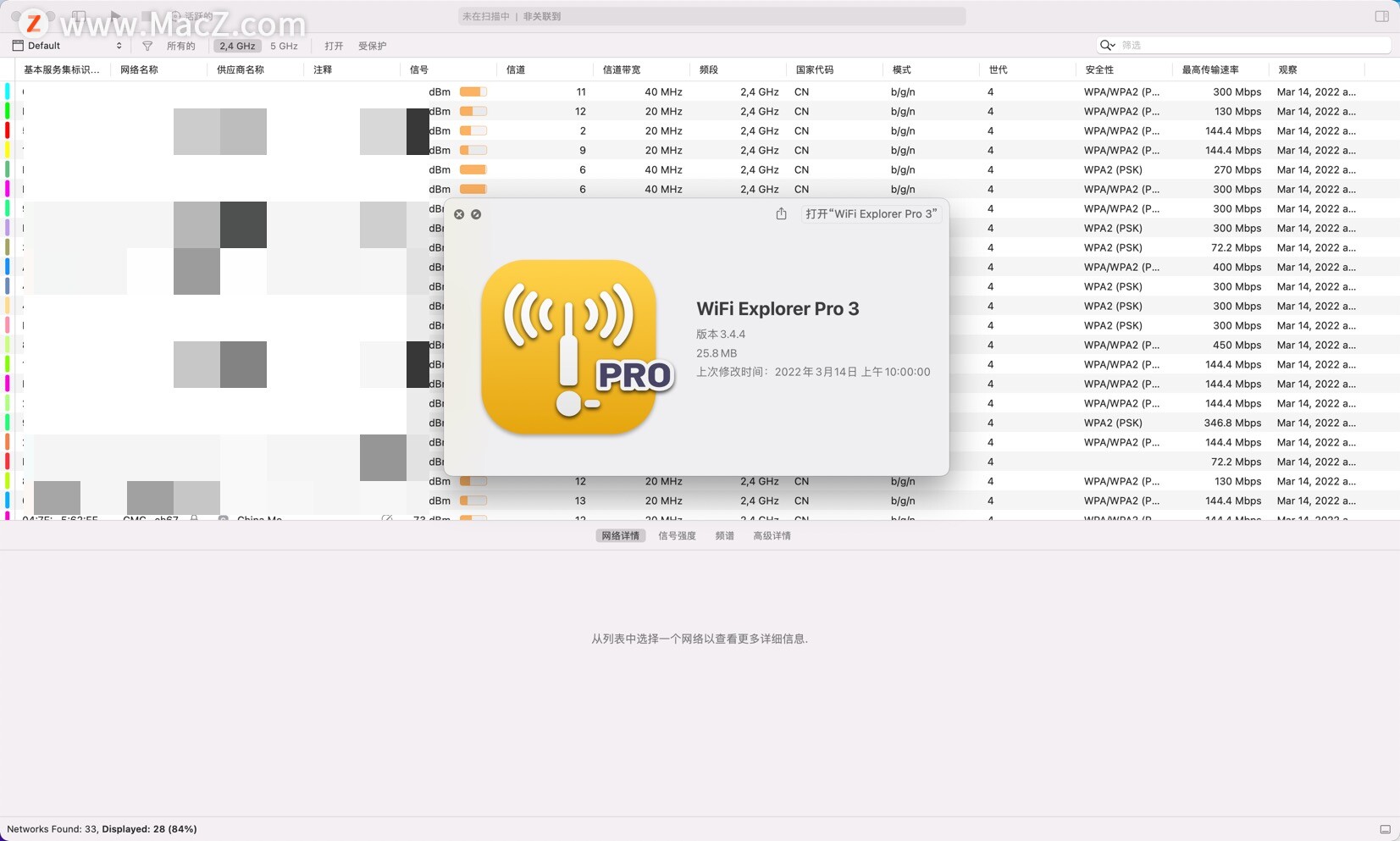The image size is (1400, 841).
Task: Select the "400 Mbps" rate cell
Action: coord(1237,267)
